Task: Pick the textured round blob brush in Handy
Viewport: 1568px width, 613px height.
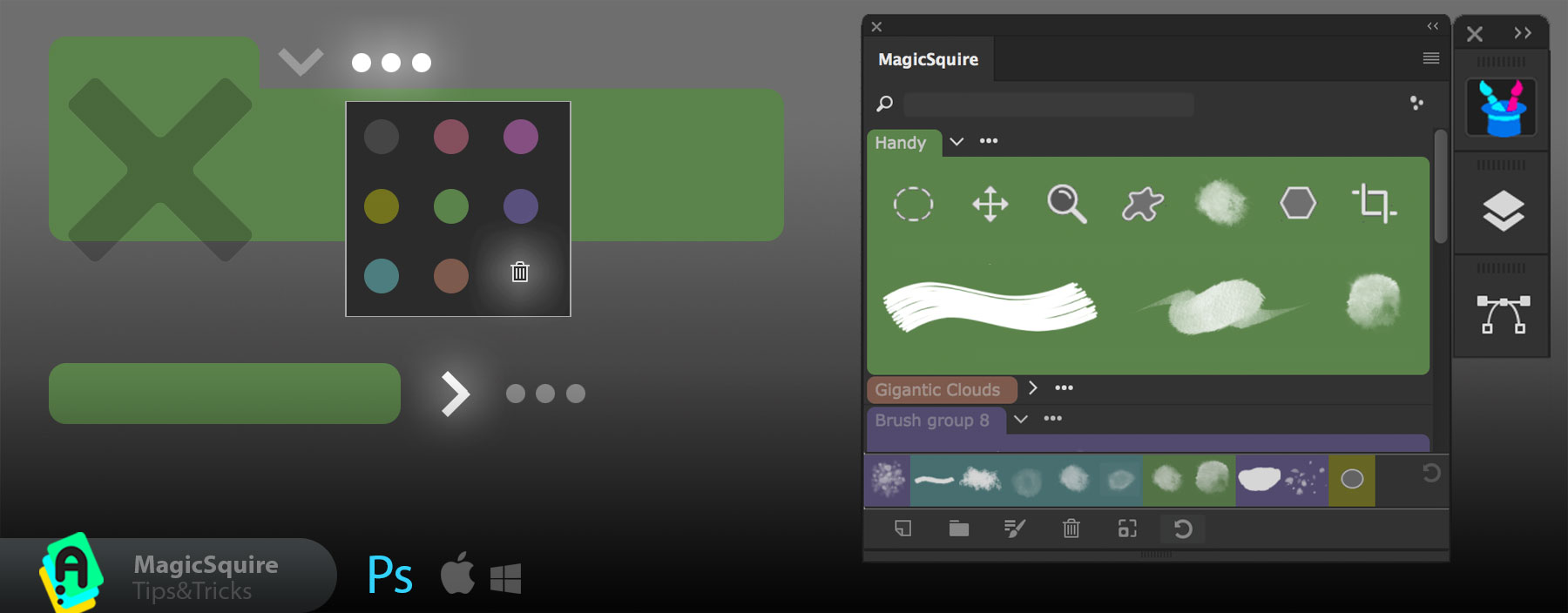Action: pos(1374,301)
